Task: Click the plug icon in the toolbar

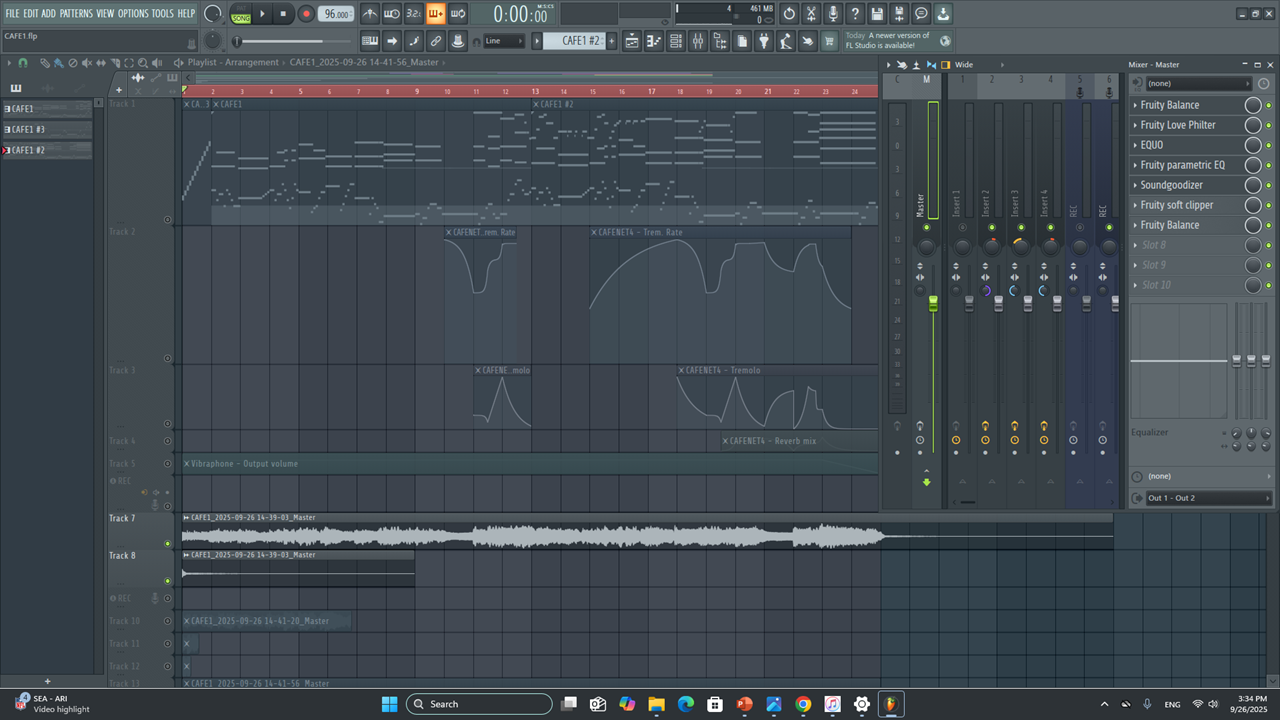Action: click(x=764, y=41)
